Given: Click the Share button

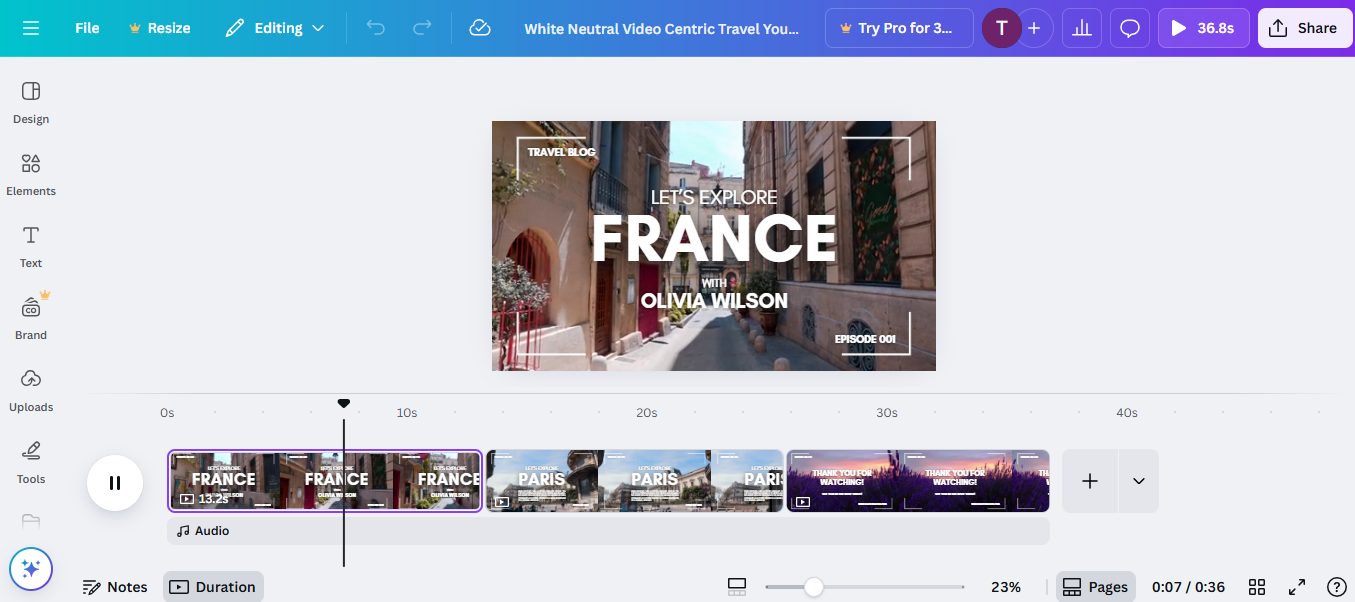Looking at the screenshot, I should coord(1305,28).
